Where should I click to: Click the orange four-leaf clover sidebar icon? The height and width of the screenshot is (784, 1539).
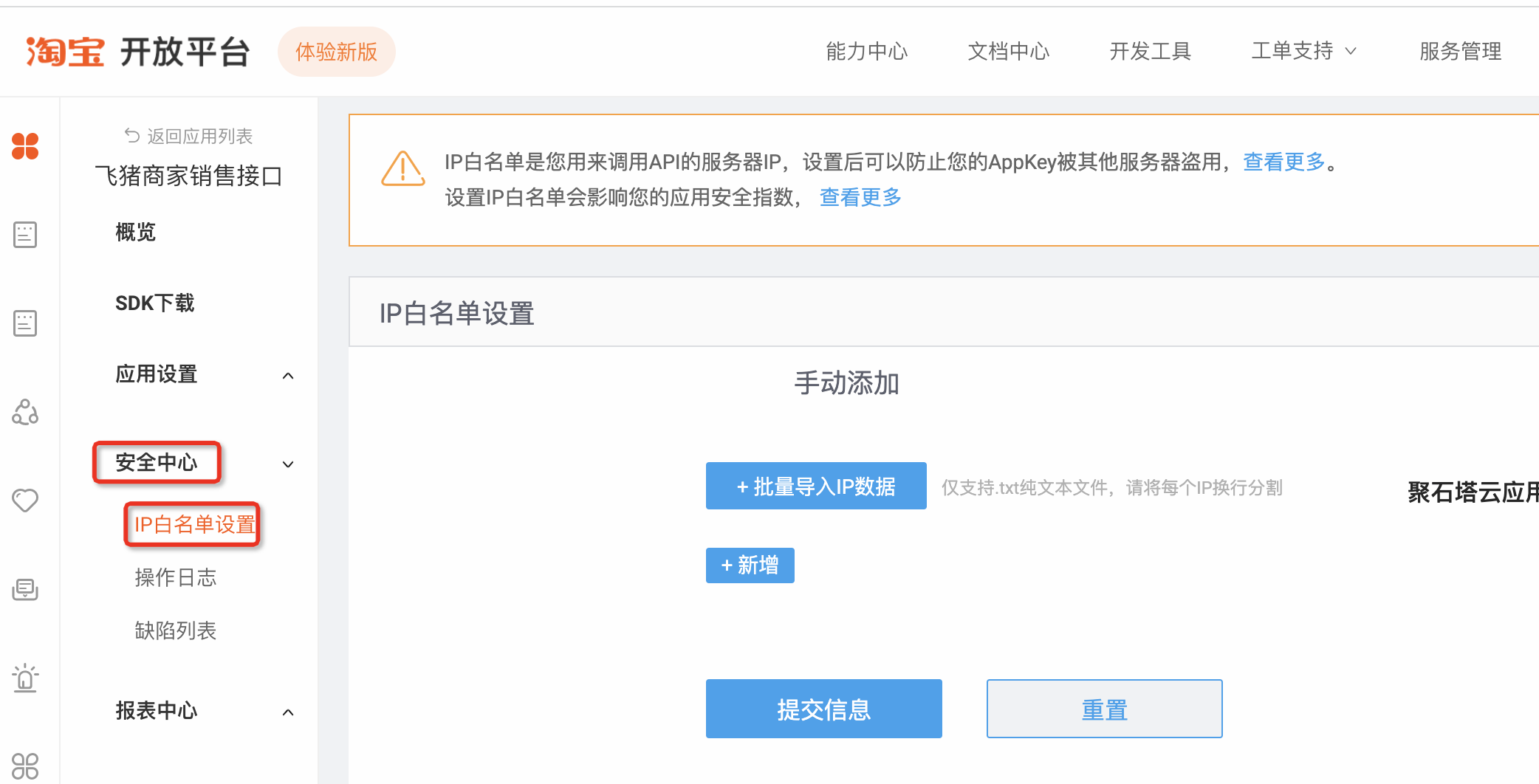click(x=25, y=145)
